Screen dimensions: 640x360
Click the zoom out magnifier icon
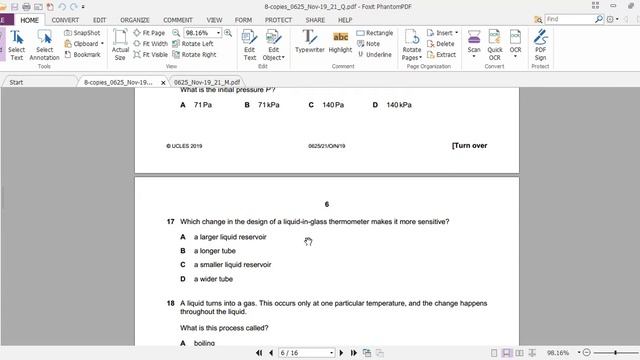(176, 33)
